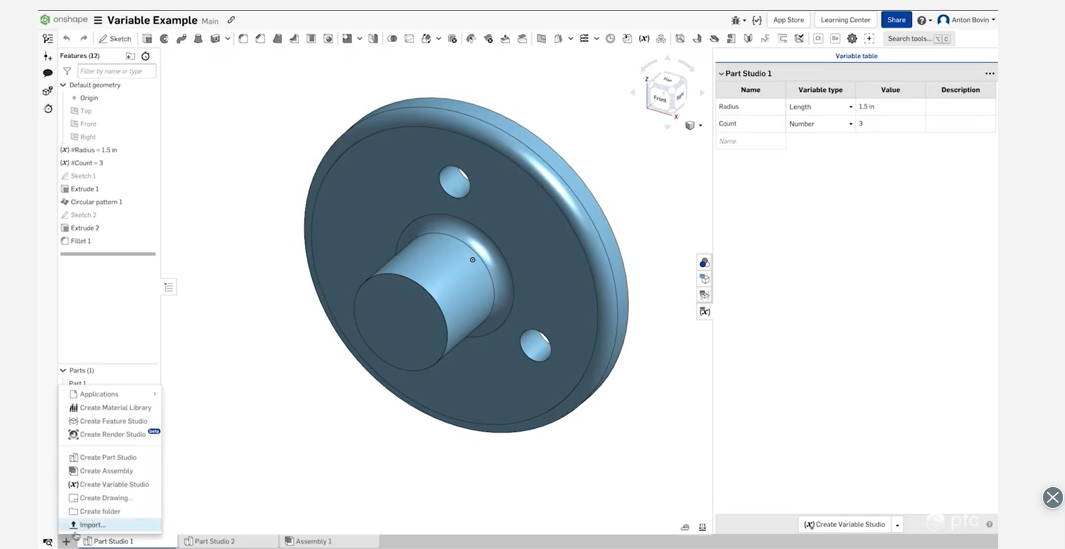This screenshot has width=1065, height=549.
Task: Click the Radius value cell 1.5 in
Action: (890, 107)
